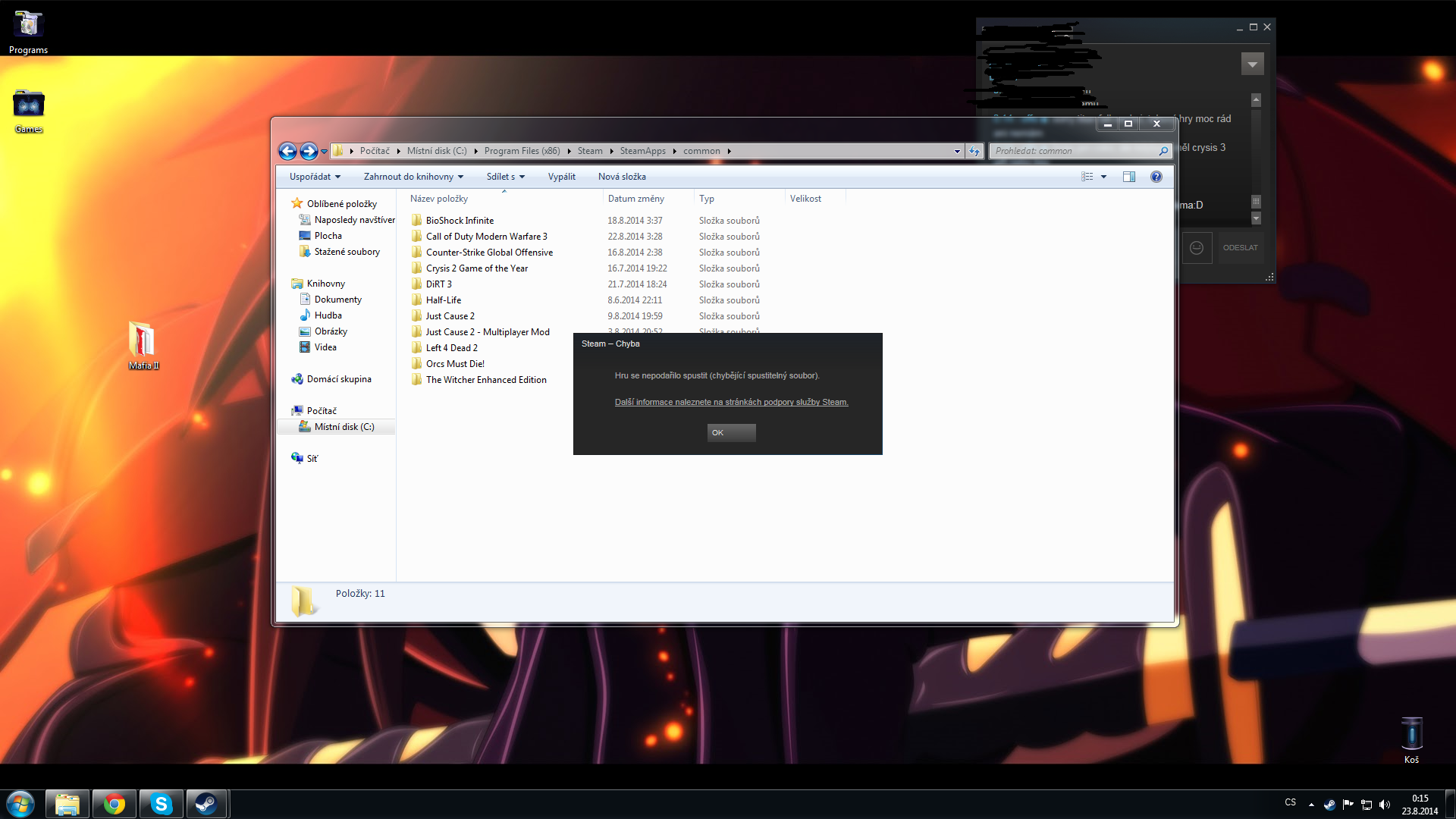Go back in Explorer with Back arrow
Screen dimensions: 1456x819
pyautogui.click(x=287, y=151)
